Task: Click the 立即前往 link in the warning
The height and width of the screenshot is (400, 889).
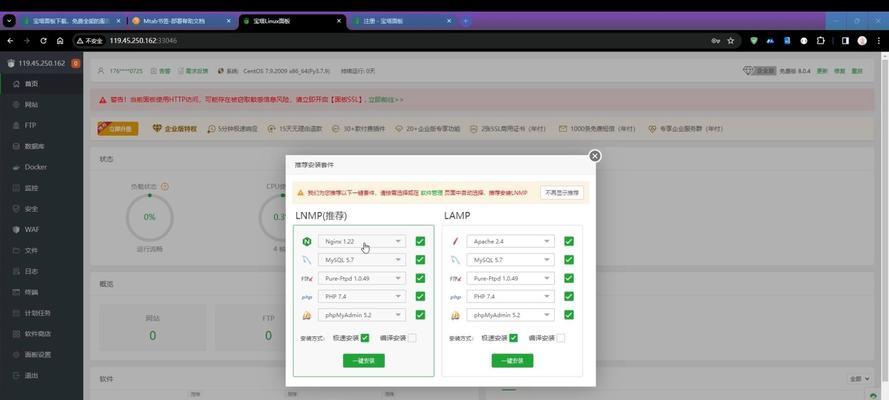Action: click(386, 100)
